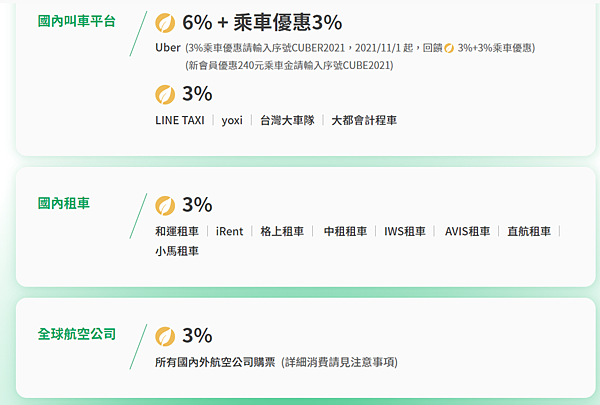Click the leaf coin icon in 國內租車 section
This screenshot has height=405, width=600.
[x=165, y=206]
